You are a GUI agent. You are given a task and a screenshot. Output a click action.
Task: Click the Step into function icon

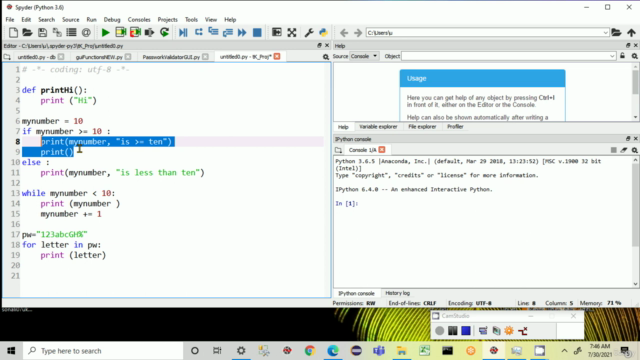point(213,33)
